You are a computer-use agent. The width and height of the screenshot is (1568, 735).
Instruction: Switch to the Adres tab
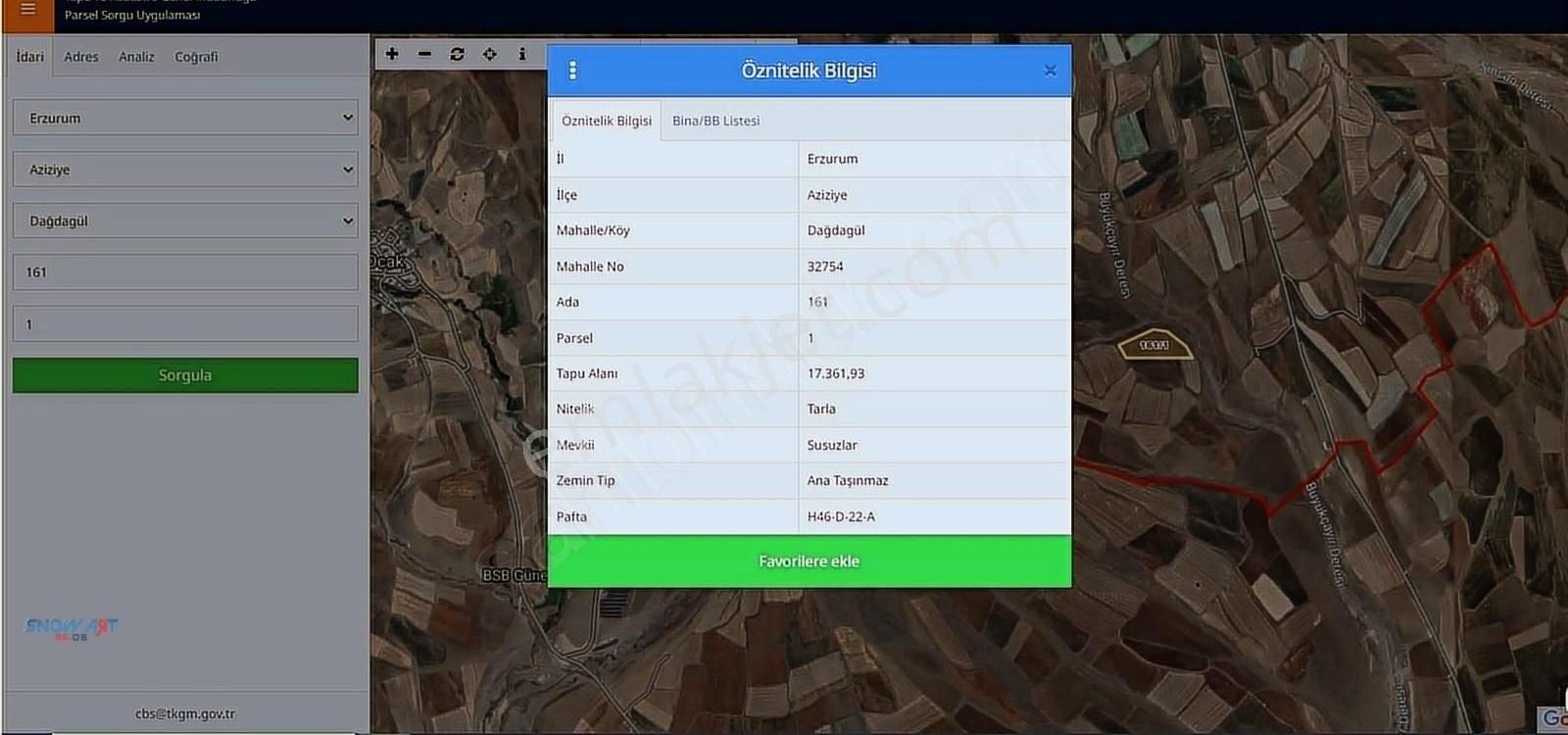81,57
